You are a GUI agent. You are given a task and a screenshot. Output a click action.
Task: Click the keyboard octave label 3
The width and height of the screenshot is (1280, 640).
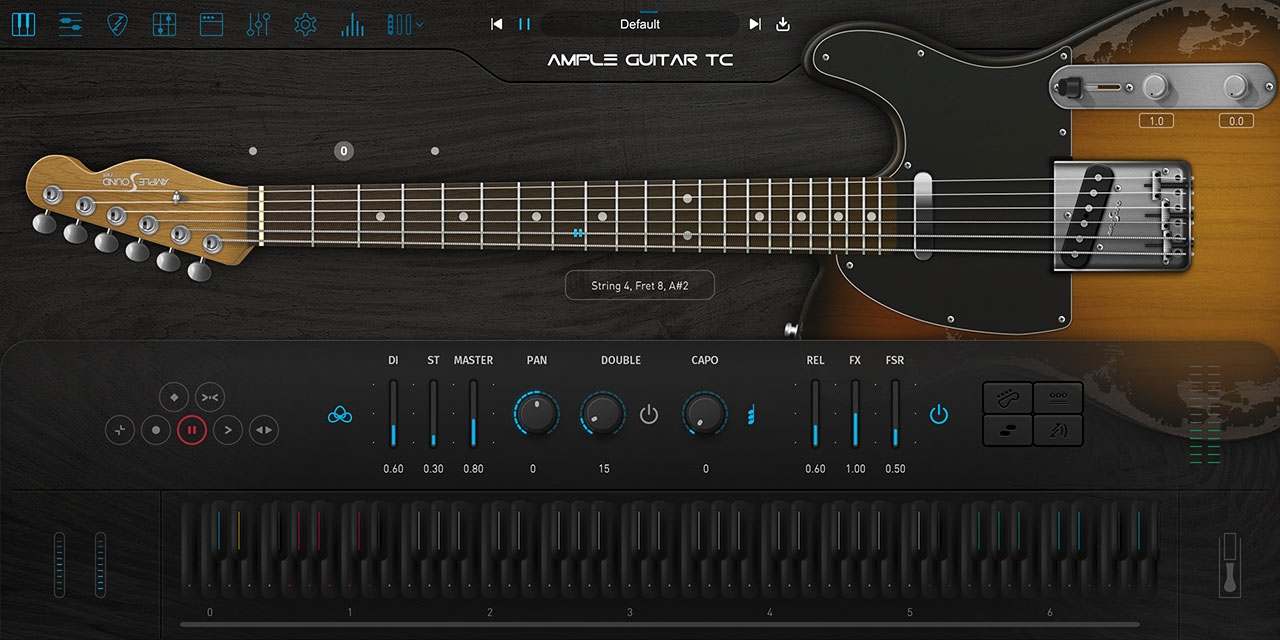point(630,612)
